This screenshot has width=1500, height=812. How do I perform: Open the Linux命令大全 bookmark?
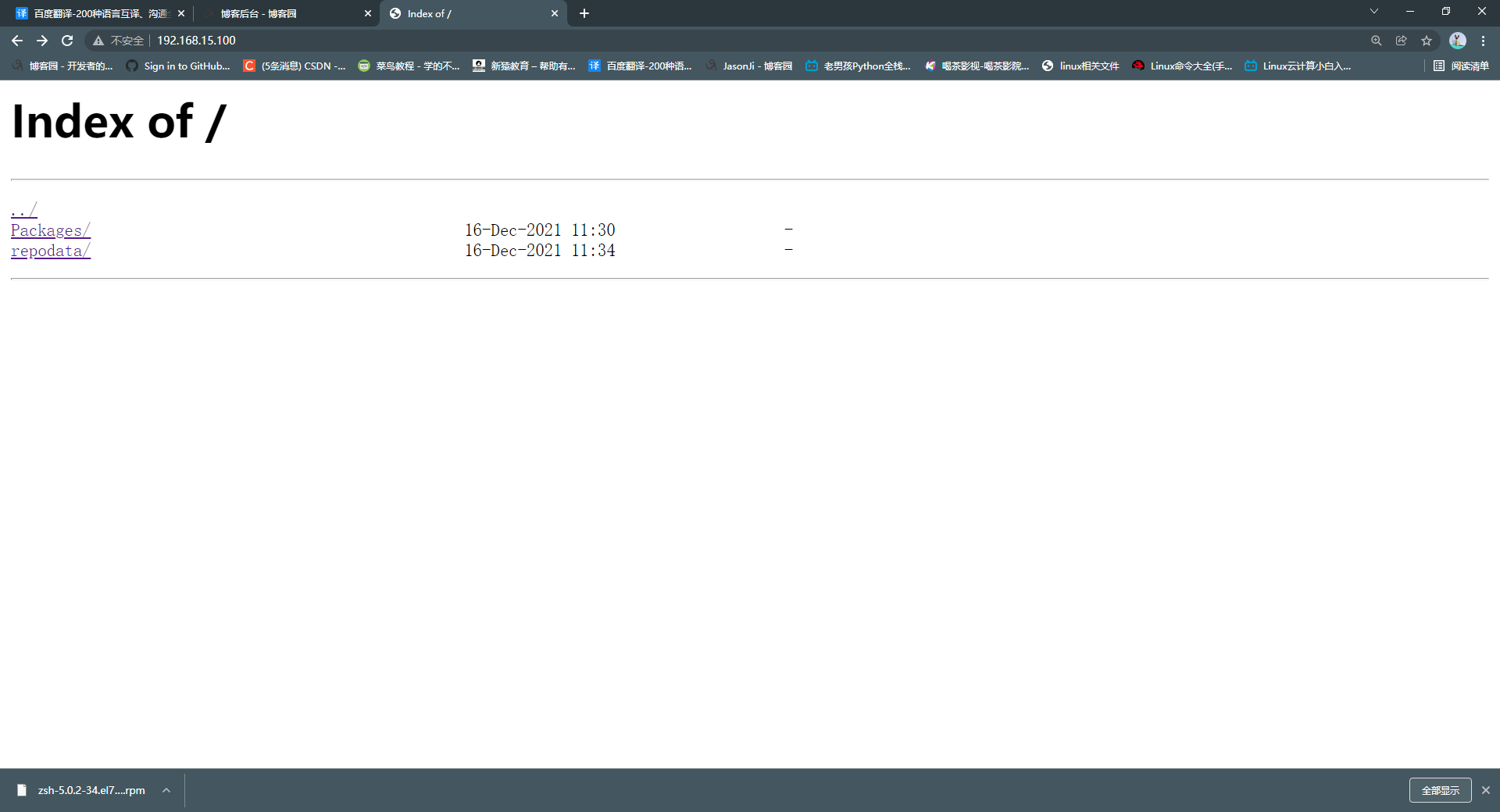[1182, 66]
